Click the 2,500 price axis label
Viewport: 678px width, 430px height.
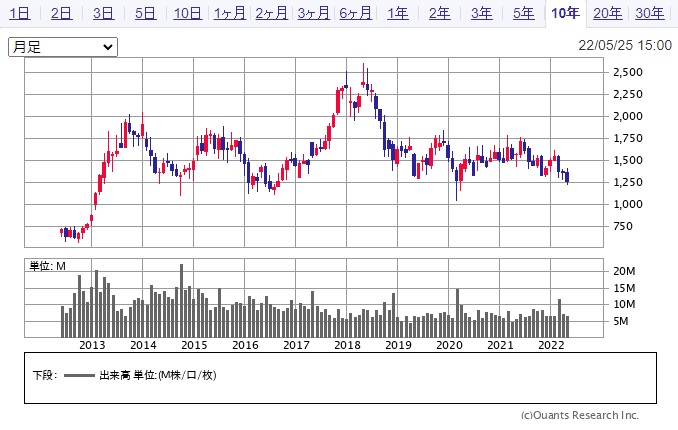[628, 72]
